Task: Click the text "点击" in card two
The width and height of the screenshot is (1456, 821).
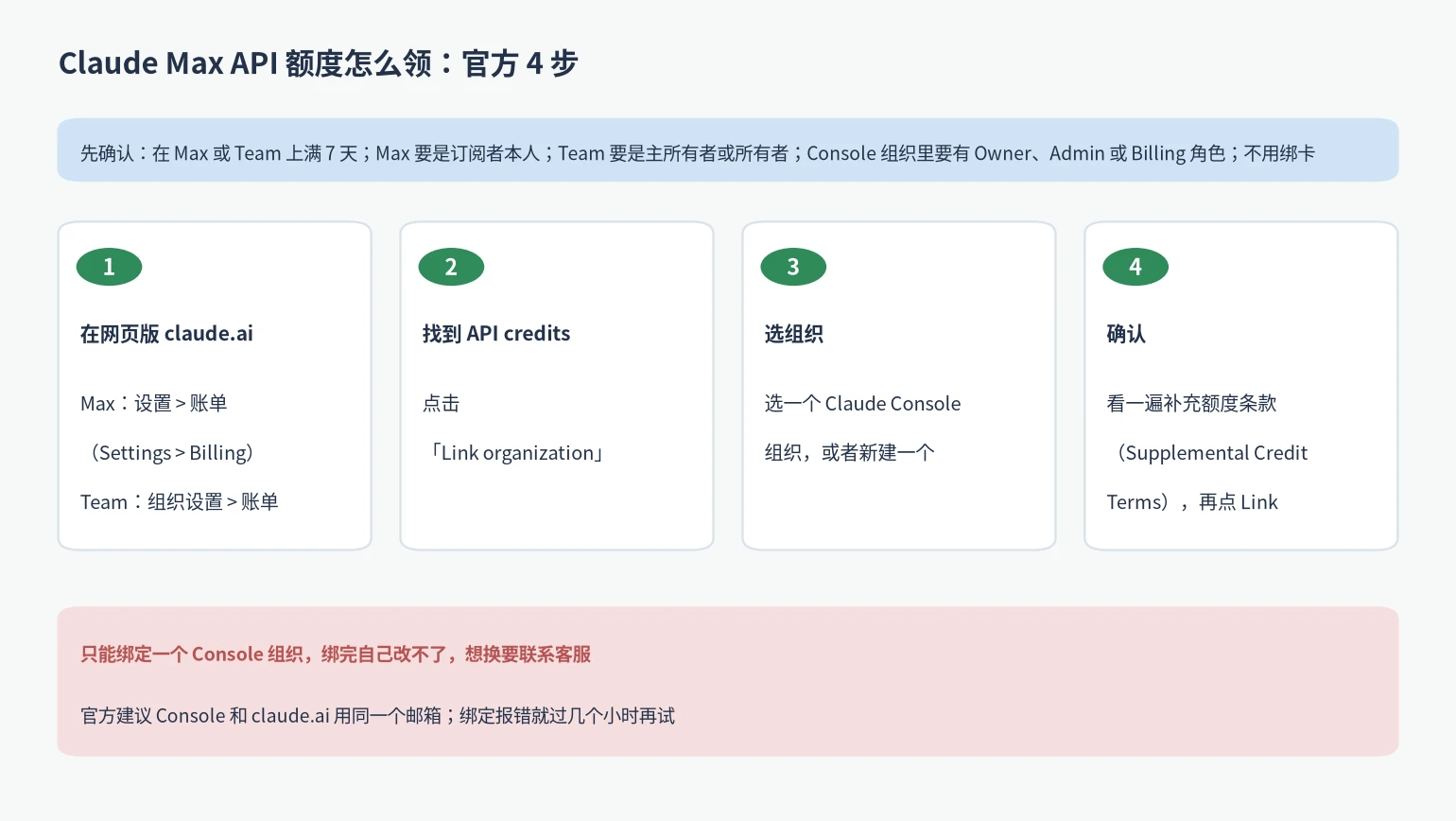Action: click(x=441, y=404)
